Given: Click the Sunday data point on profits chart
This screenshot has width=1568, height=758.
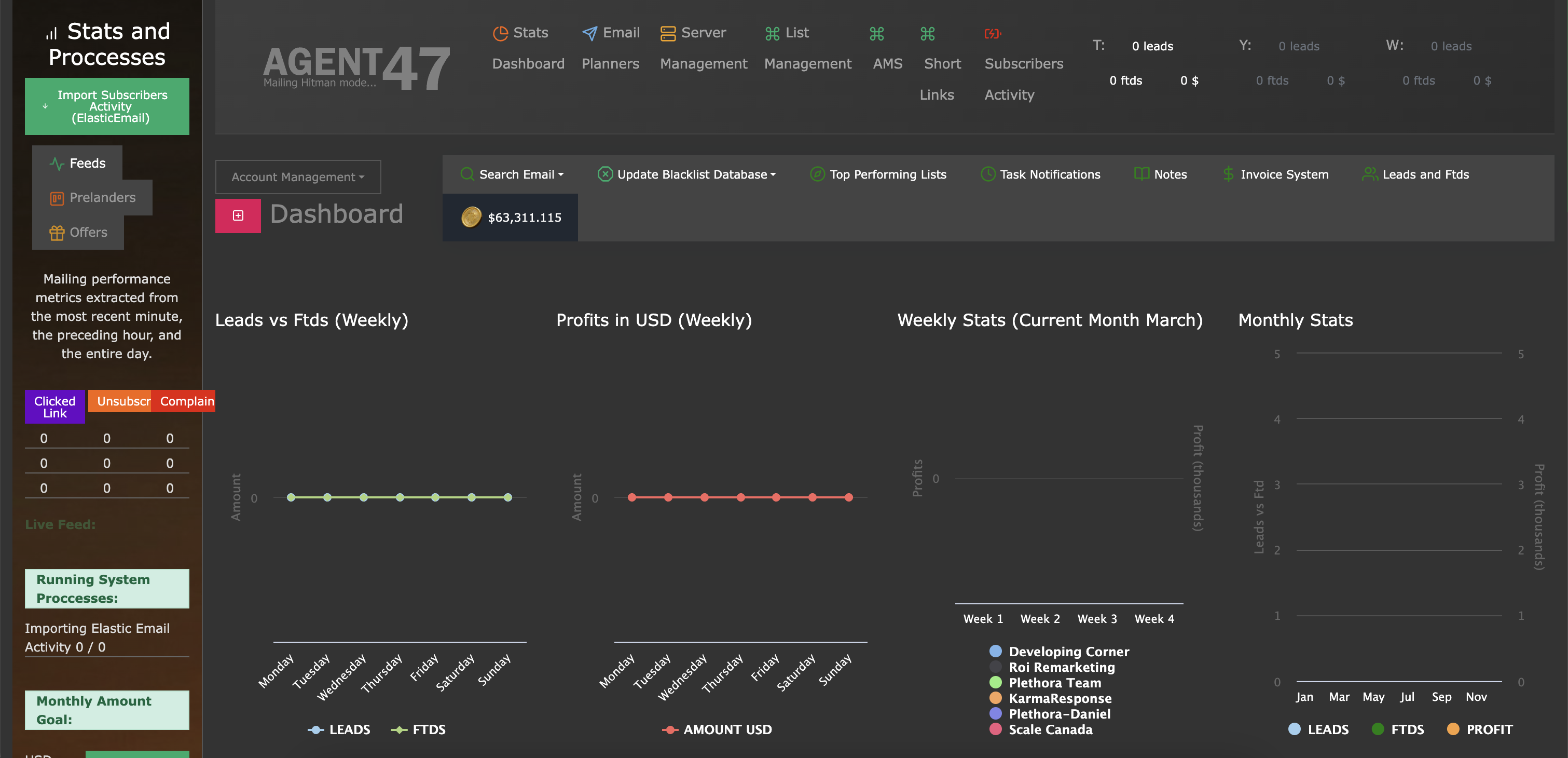Looking at the screenshot, I should coord(848,497).
